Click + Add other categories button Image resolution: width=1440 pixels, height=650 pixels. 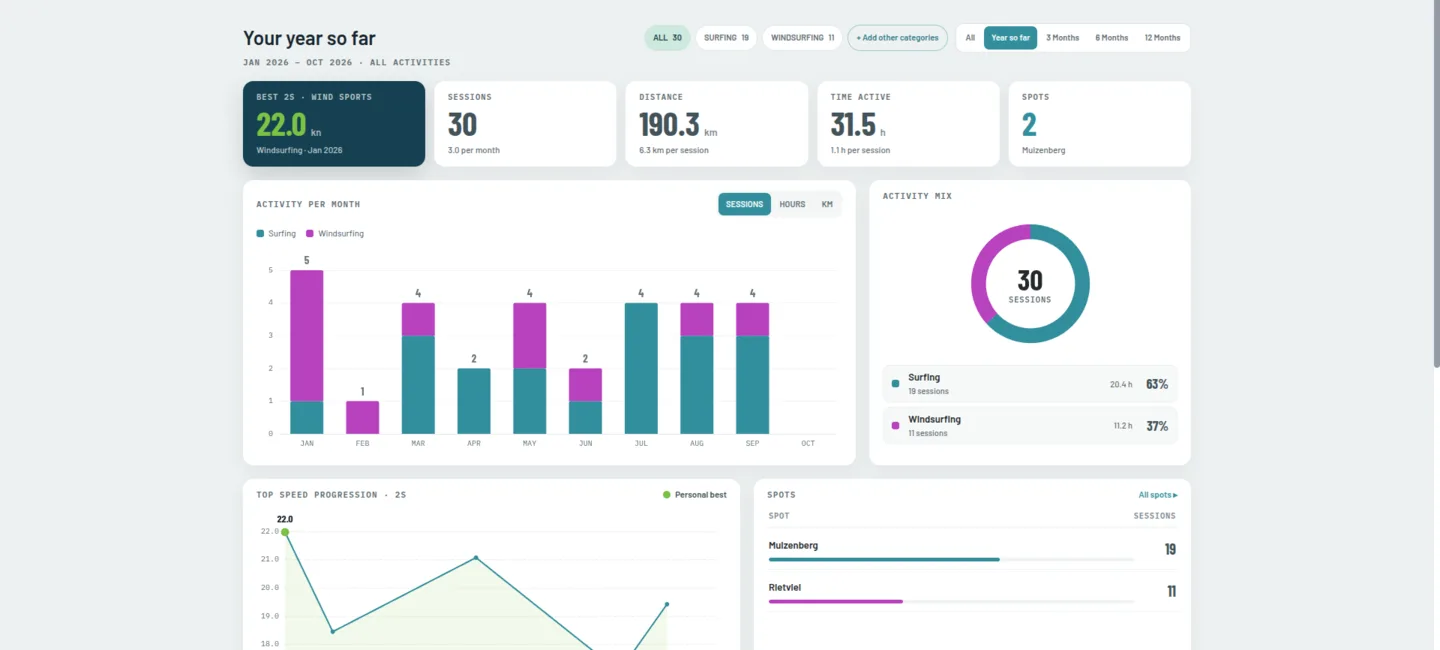[x=898, y=38]
